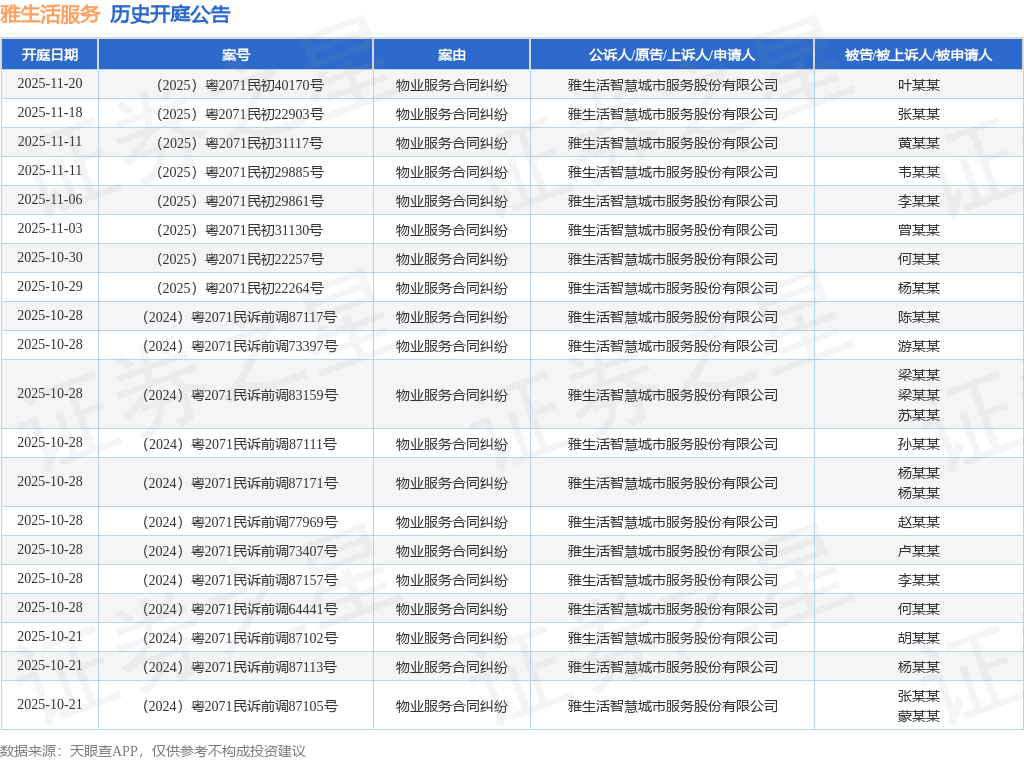Click the 历史开庭公告 heading
Viewport: 1024px width, 760px height.
pyautogui.click(x=170, y=14)
